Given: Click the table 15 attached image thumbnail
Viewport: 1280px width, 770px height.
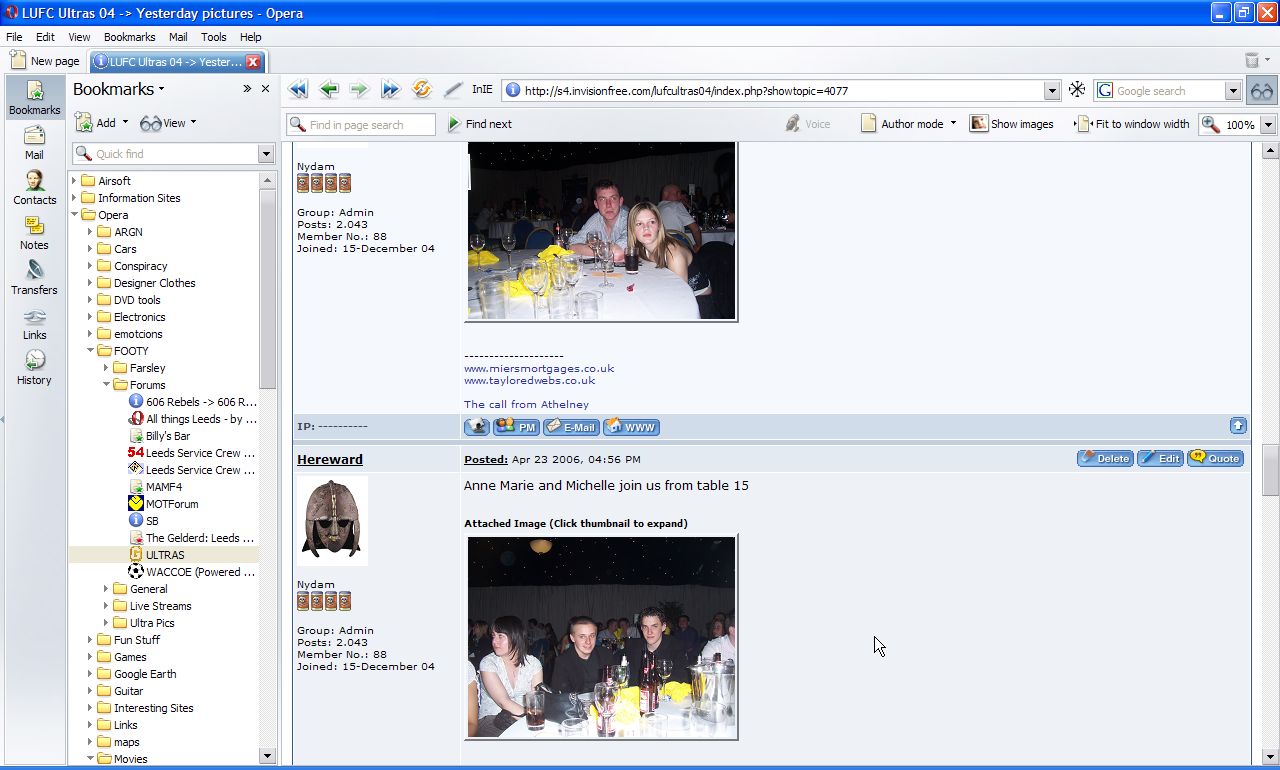Looking at the screenshot, I should (601, 637).
